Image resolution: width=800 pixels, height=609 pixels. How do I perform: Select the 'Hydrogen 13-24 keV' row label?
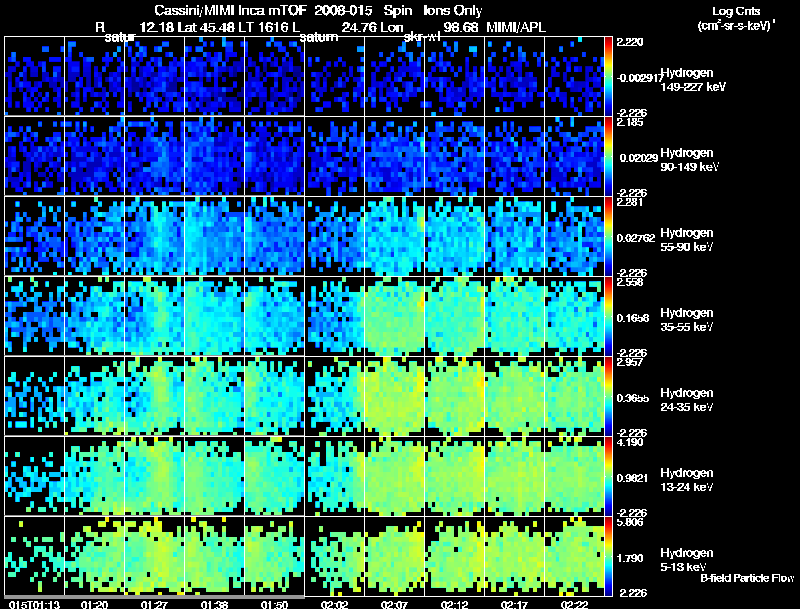tap(687, 480)
